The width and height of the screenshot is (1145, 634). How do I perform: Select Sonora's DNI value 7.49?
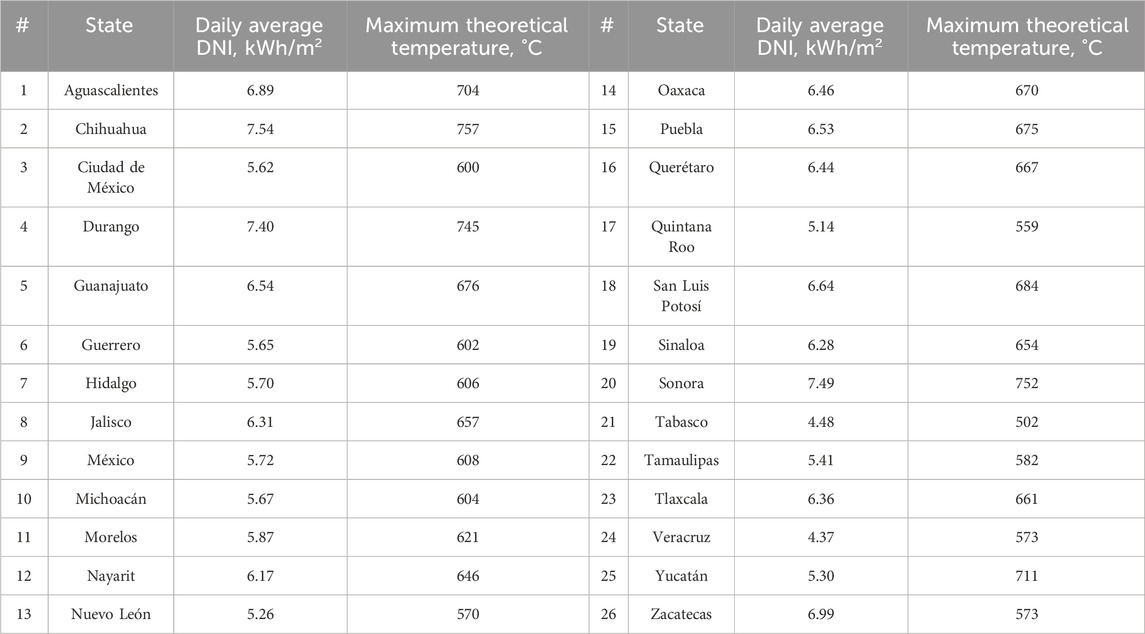tap(819, 383)
